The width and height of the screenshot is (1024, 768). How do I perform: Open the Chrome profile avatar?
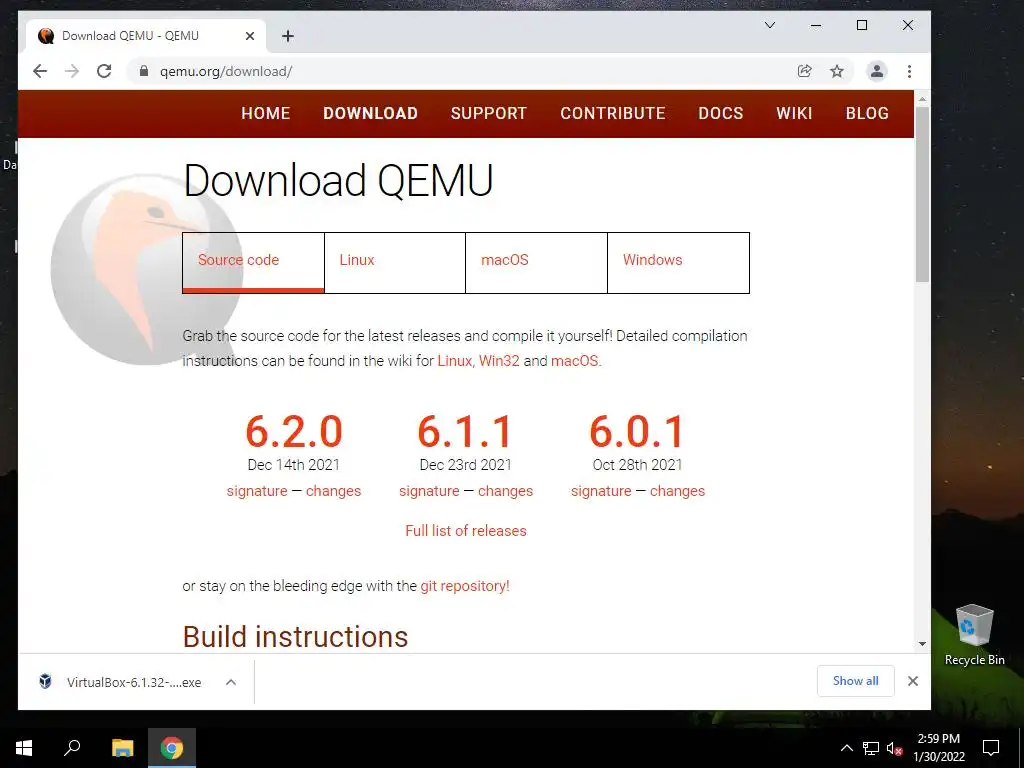click(876, 71)
